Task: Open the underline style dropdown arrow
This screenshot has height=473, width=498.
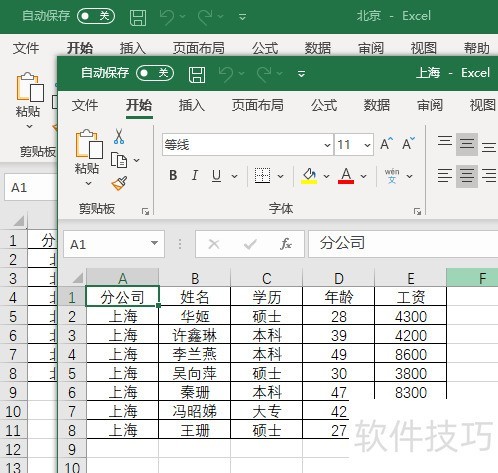Action: tap(235, 176)
